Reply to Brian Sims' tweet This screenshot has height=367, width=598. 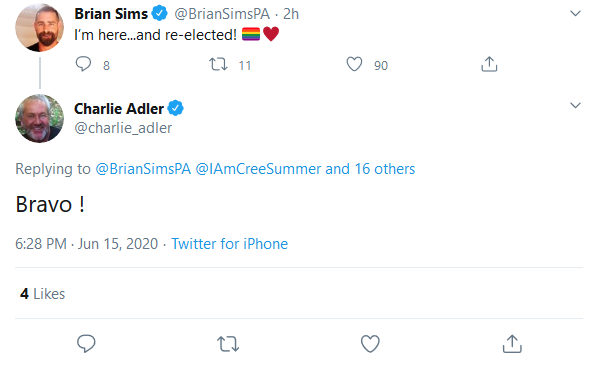pos(83,64)
